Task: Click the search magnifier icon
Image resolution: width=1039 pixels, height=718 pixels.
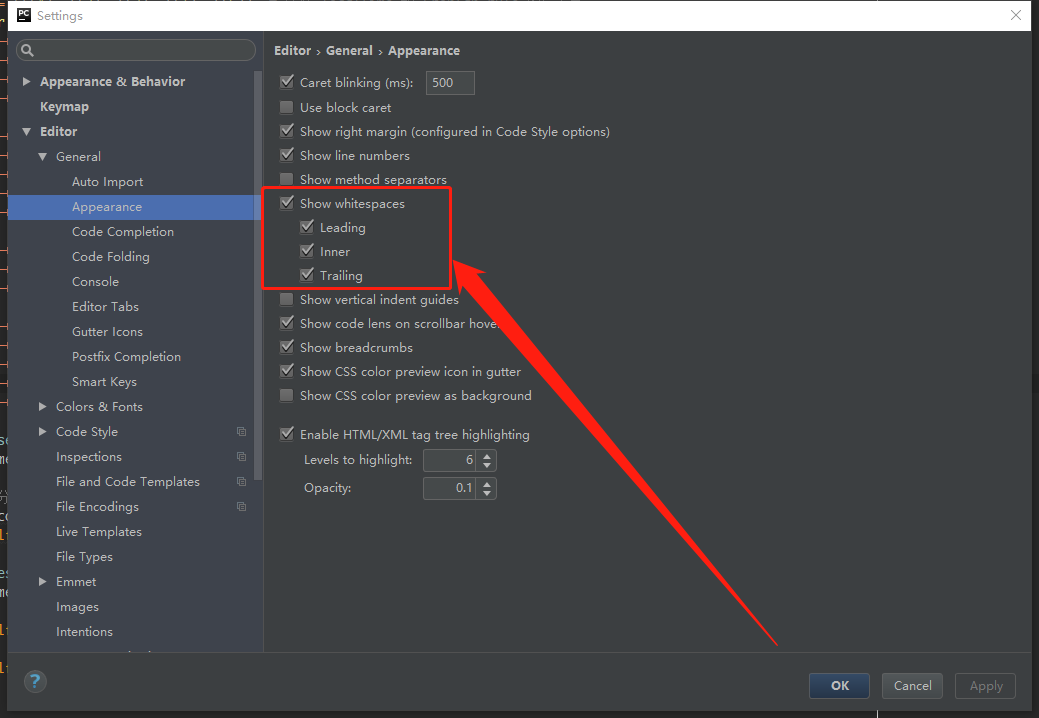Action: coord(27,50)
